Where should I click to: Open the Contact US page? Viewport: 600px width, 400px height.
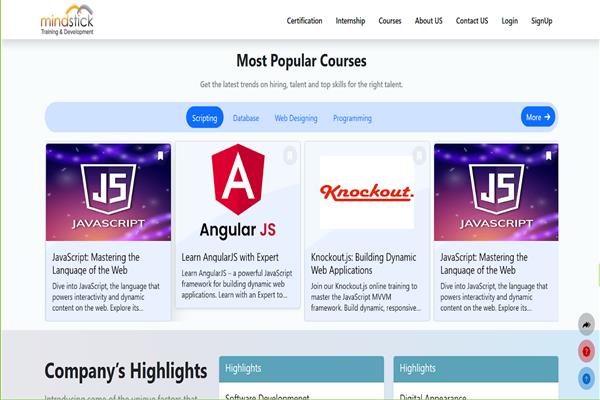tap(472, 21)
